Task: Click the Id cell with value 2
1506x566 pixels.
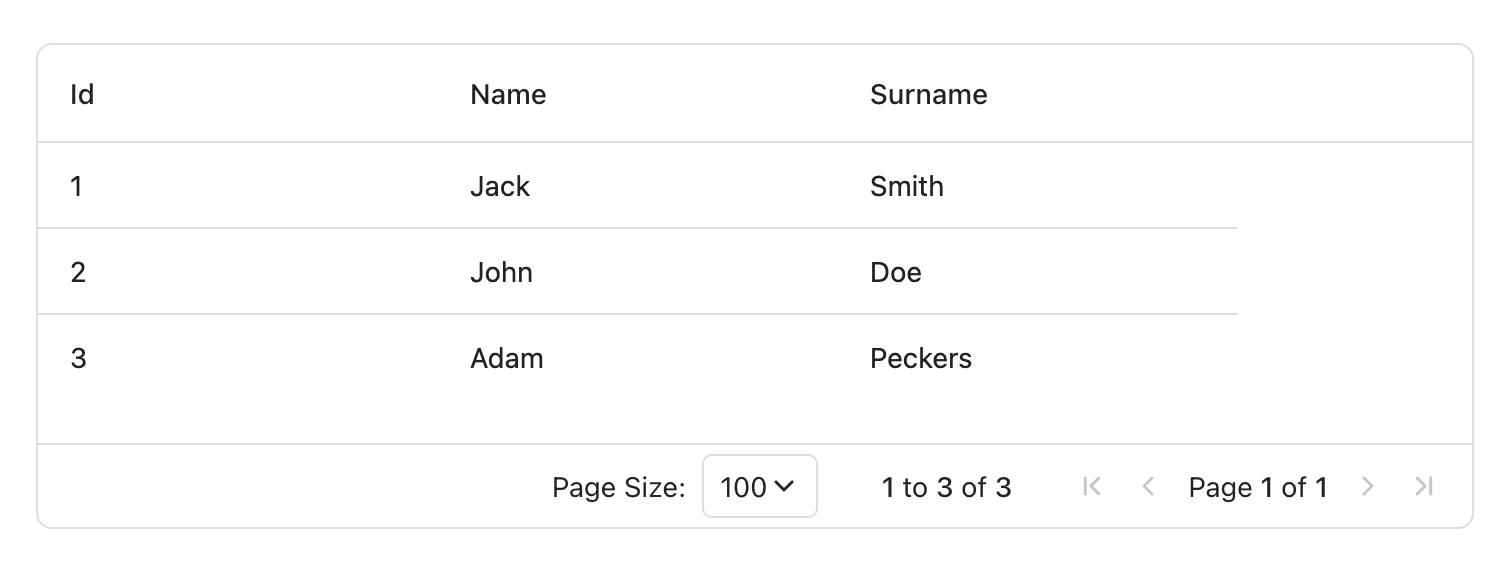Action: [x=238, y=272]
